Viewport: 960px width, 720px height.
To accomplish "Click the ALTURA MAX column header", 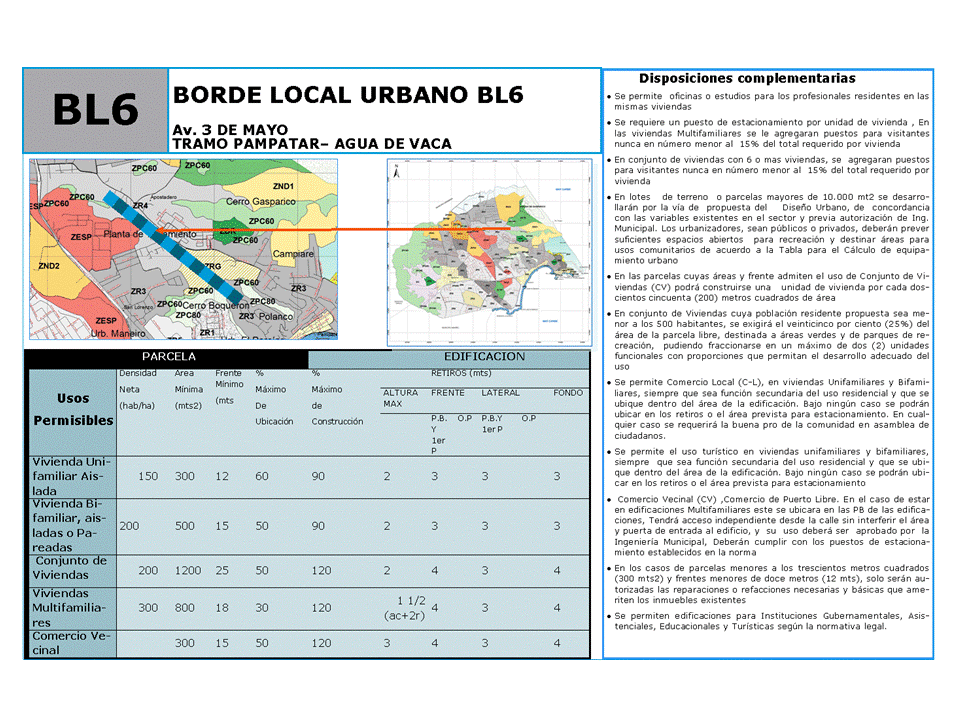I will [400, 398].
